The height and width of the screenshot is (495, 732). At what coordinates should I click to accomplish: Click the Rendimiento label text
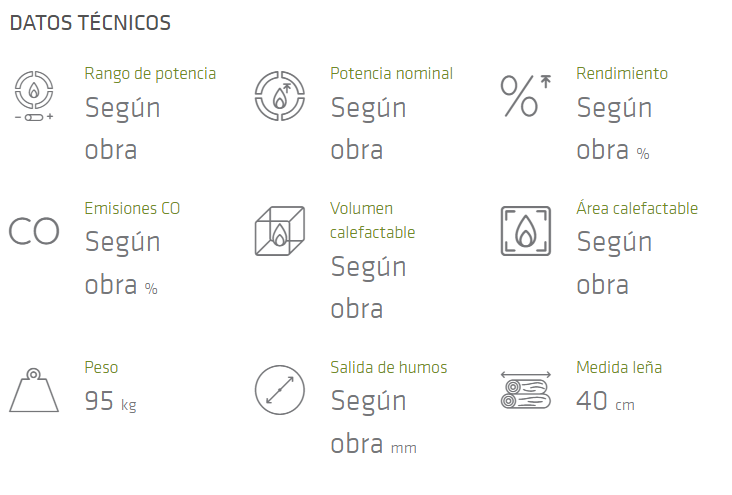tap(622, 74)
